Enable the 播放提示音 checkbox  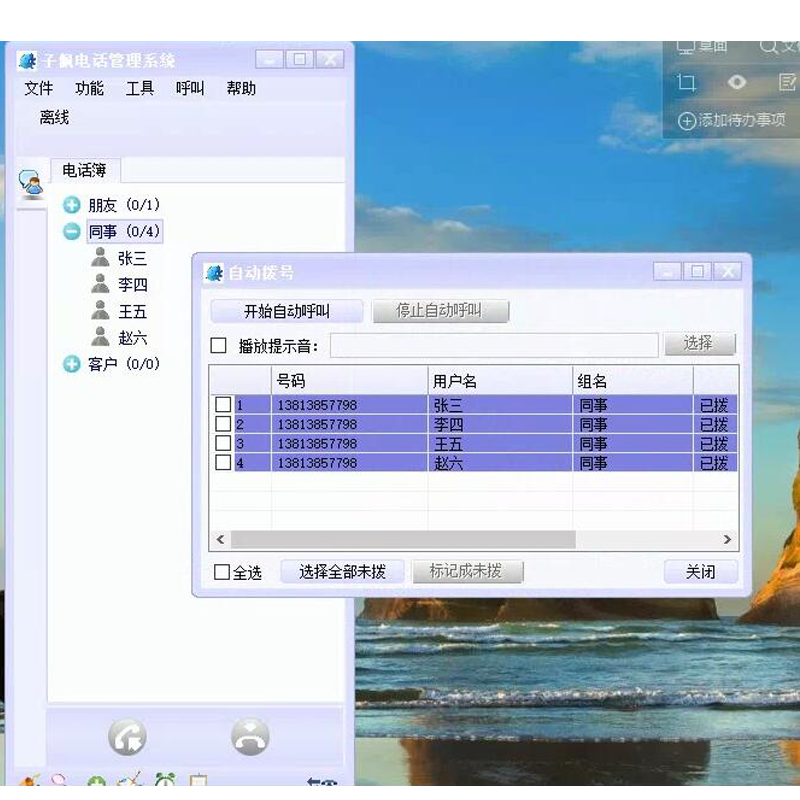(218, 345)
